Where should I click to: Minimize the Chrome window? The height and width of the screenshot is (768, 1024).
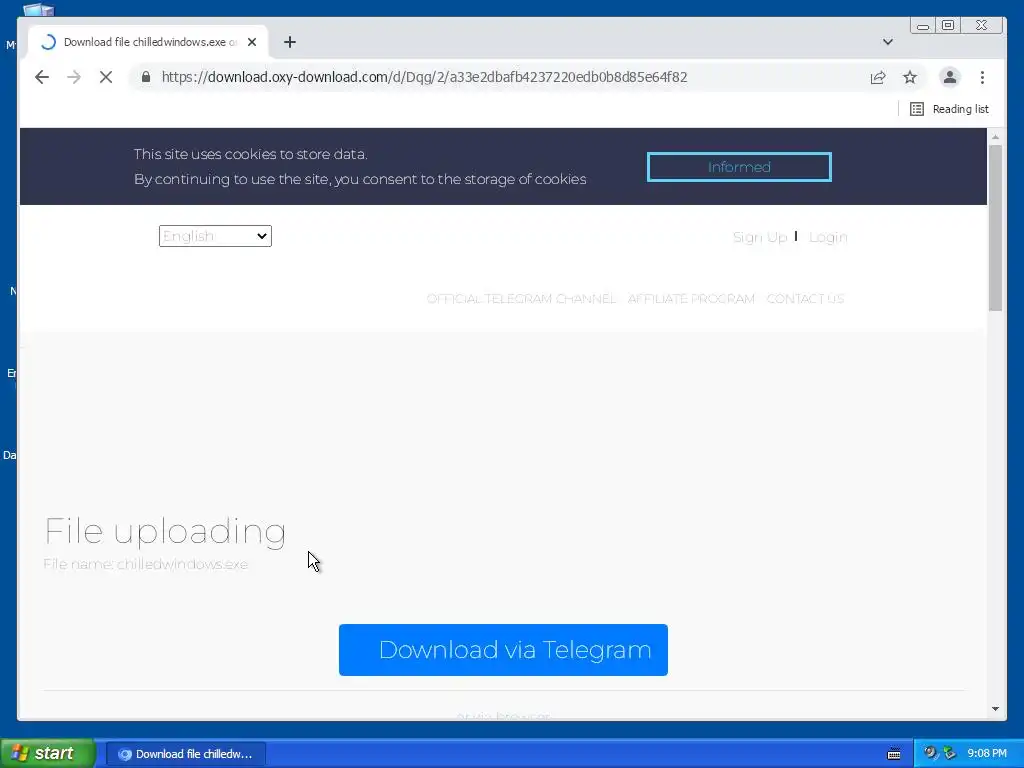923,25
